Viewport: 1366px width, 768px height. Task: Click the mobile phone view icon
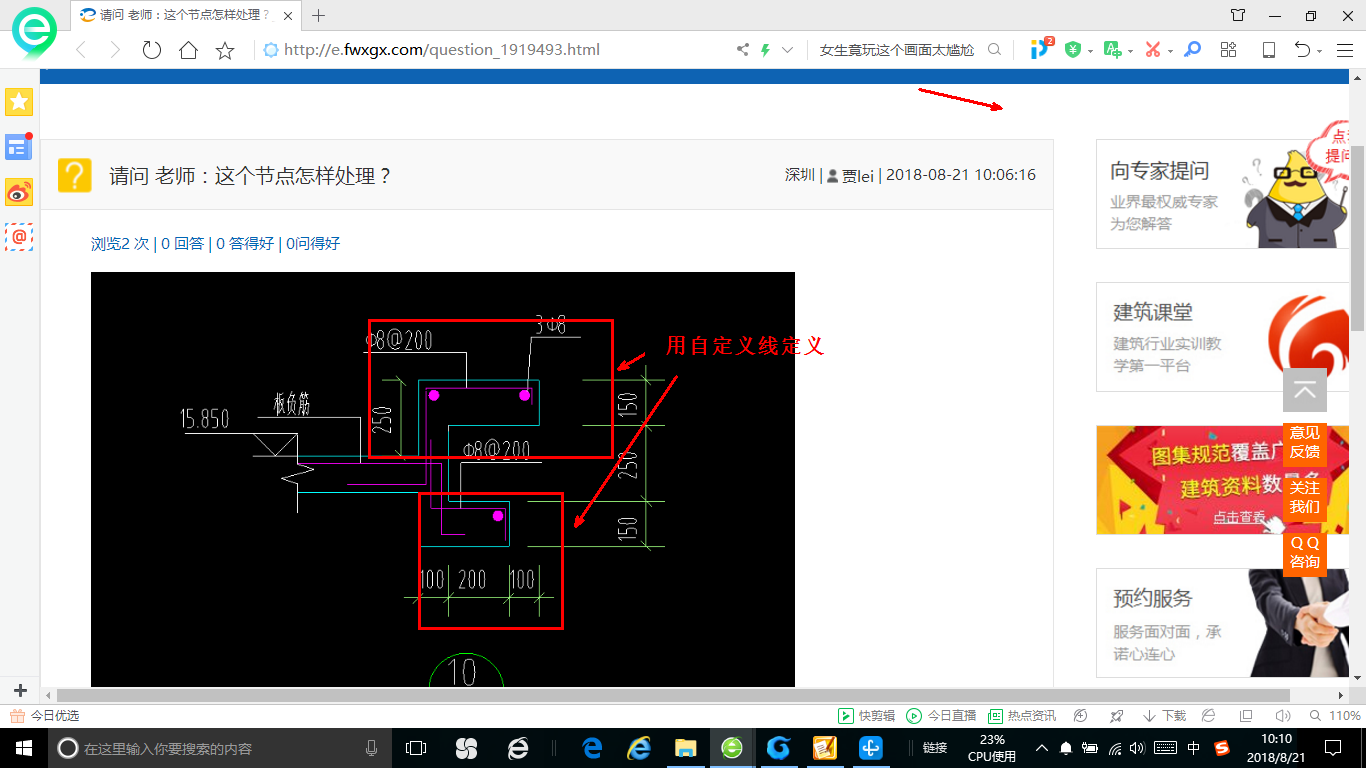coord(1269,50)
